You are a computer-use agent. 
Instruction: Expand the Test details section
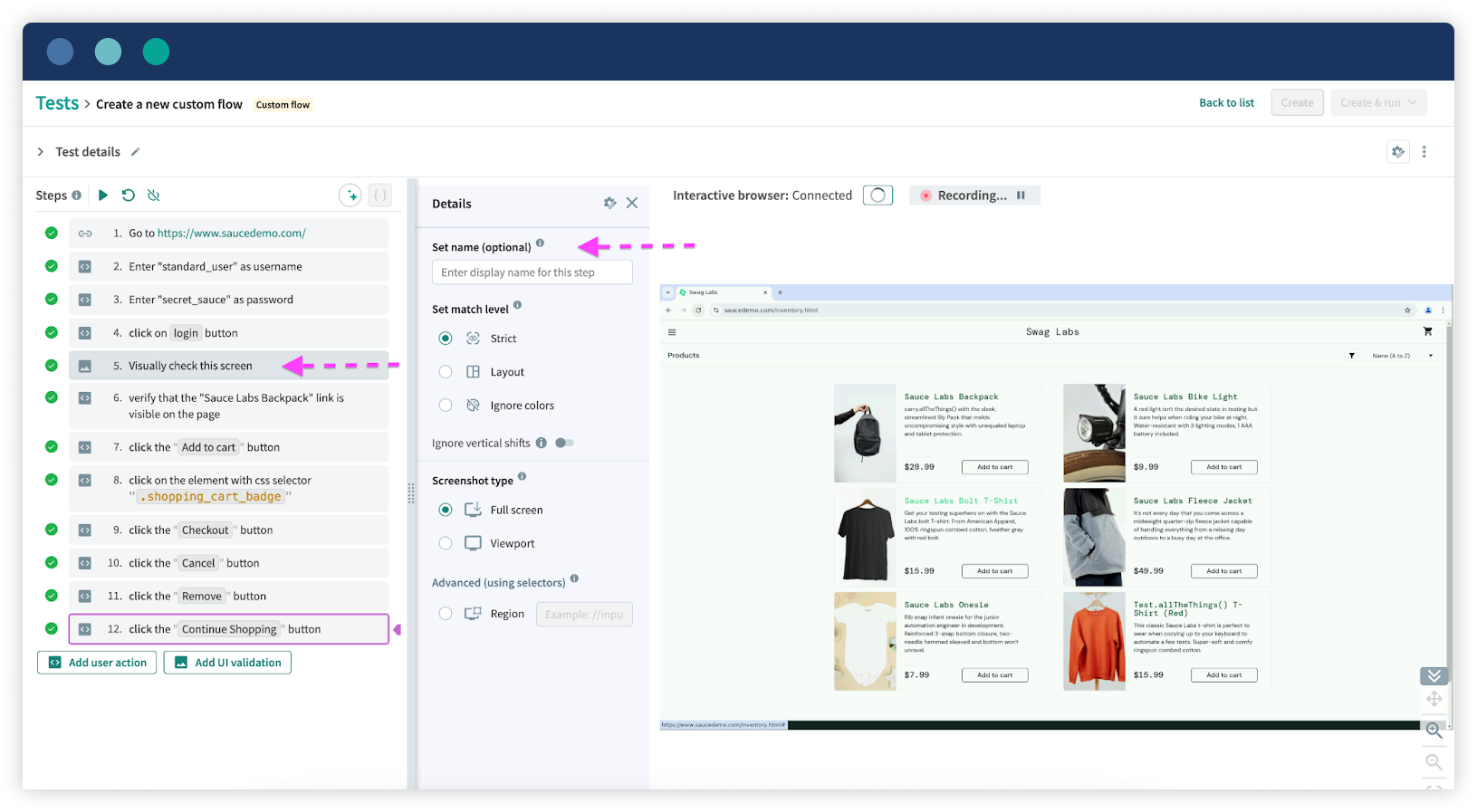click(x=40, y=152)
